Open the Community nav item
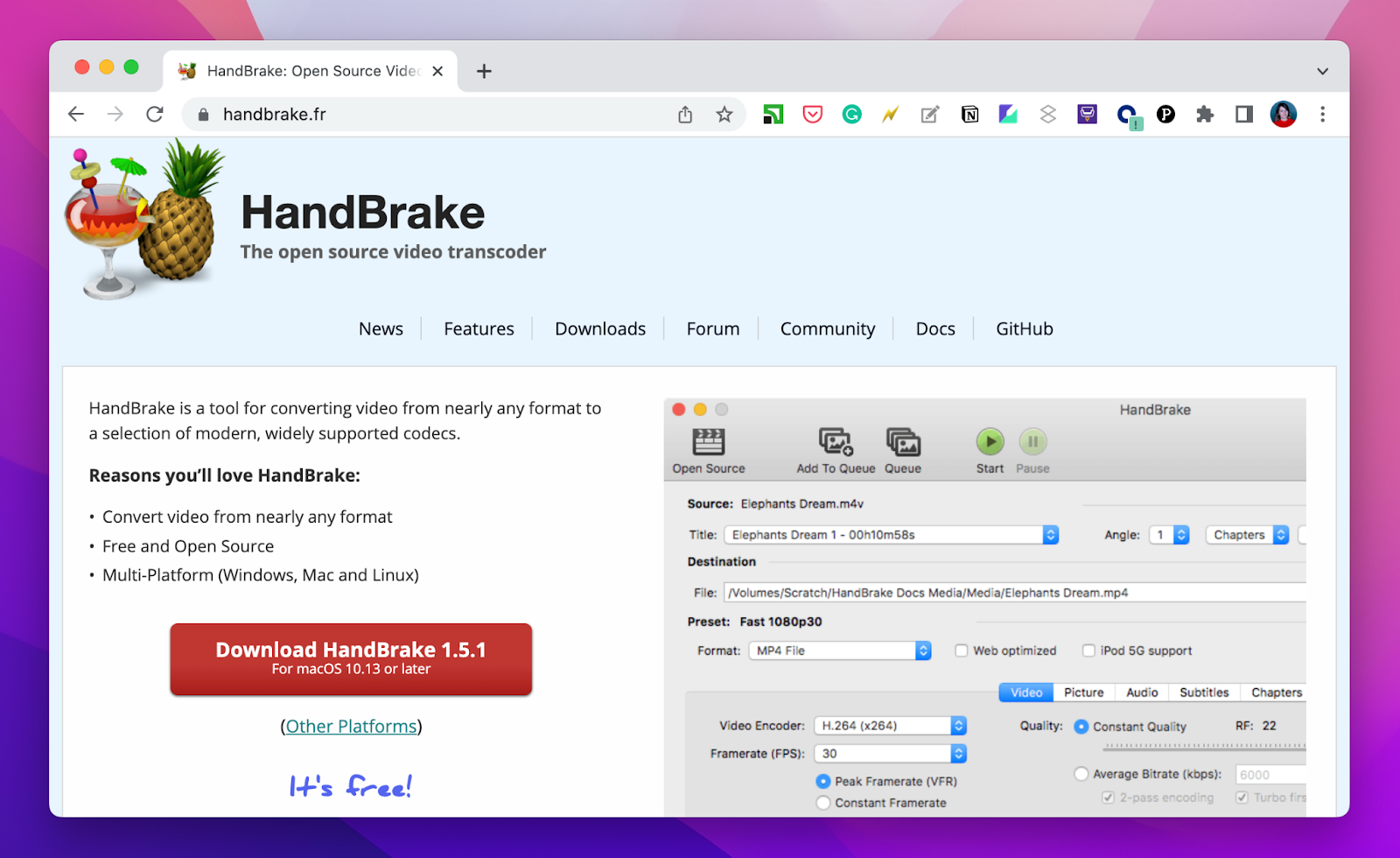This screenshot has height=858, width=1400. point(828,328)
